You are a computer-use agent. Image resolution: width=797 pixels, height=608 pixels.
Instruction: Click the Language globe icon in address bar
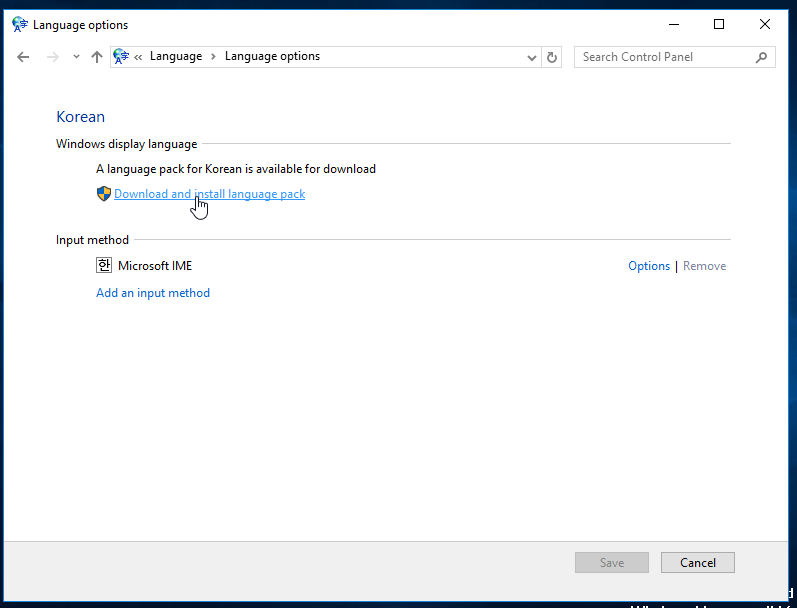pos(121,56)
